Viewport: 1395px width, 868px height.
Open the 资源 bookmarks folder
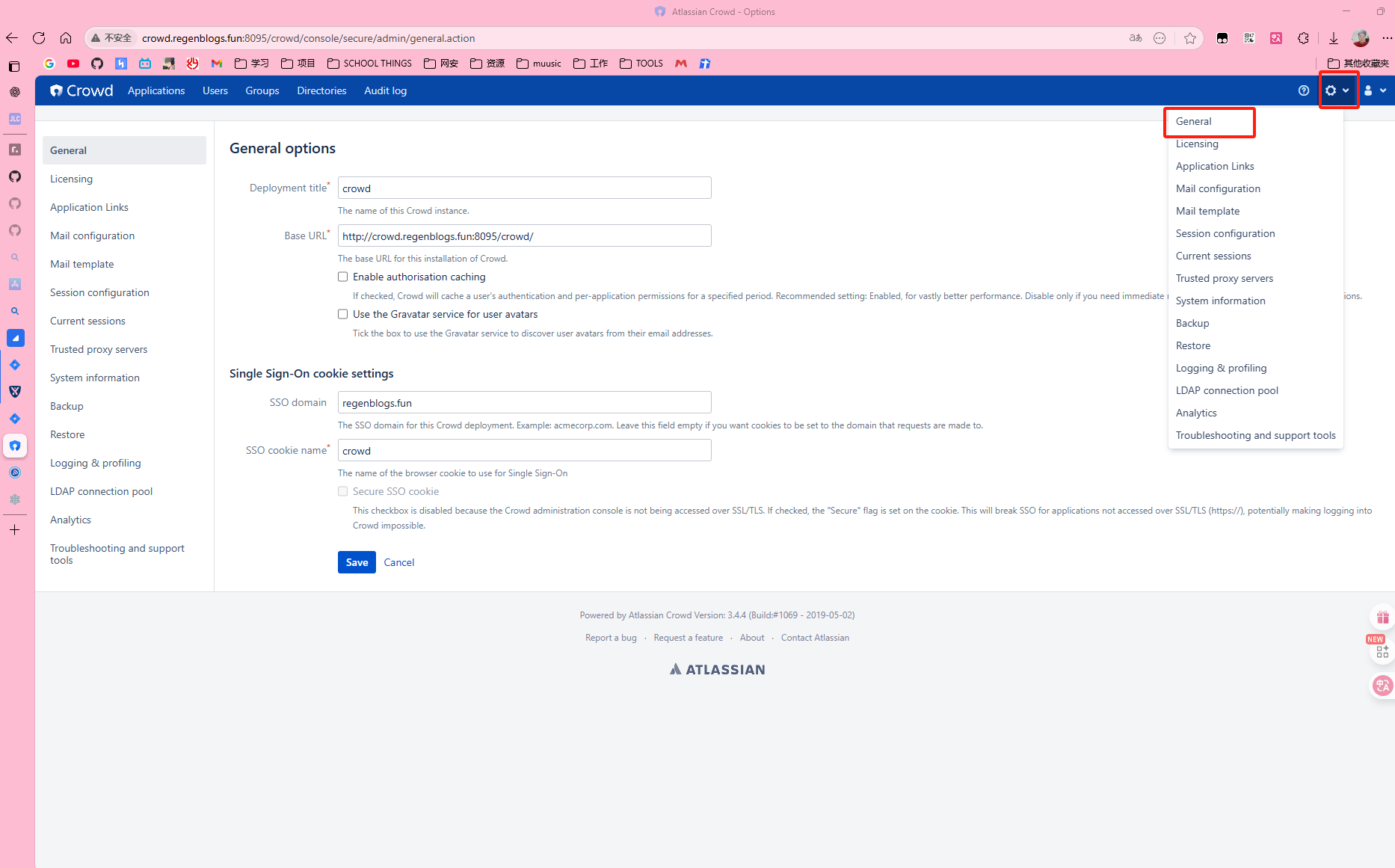(x=487, y=64)
